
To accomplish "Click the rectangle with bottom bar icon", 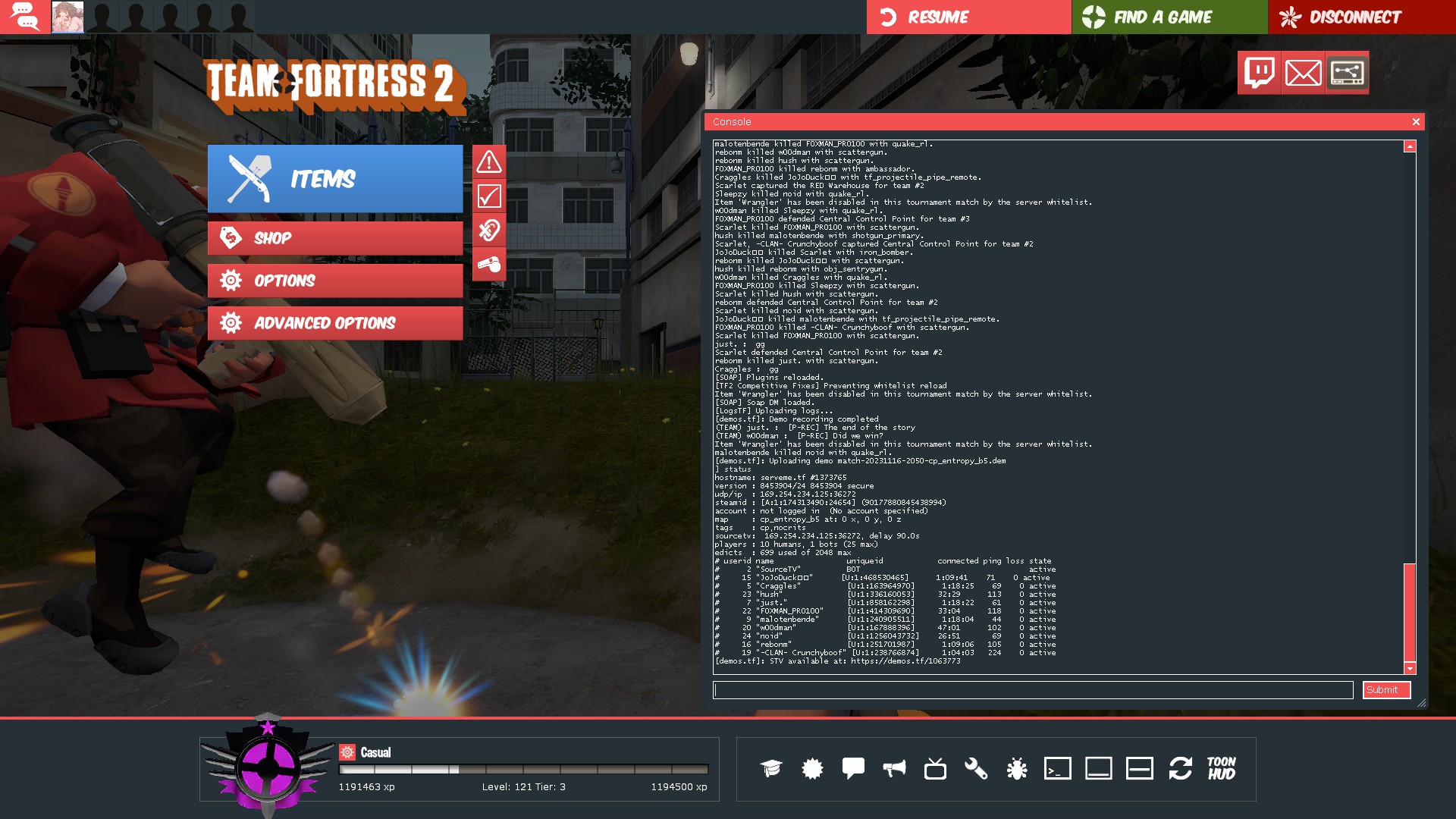I will 1099,768.
